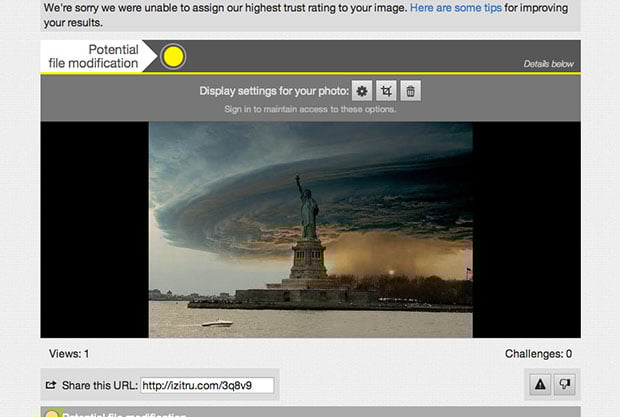Image resolution: width=620 pixels, height=417 pixels.
Task: Select the share URL text field
Action: click(x=207, y=385)
